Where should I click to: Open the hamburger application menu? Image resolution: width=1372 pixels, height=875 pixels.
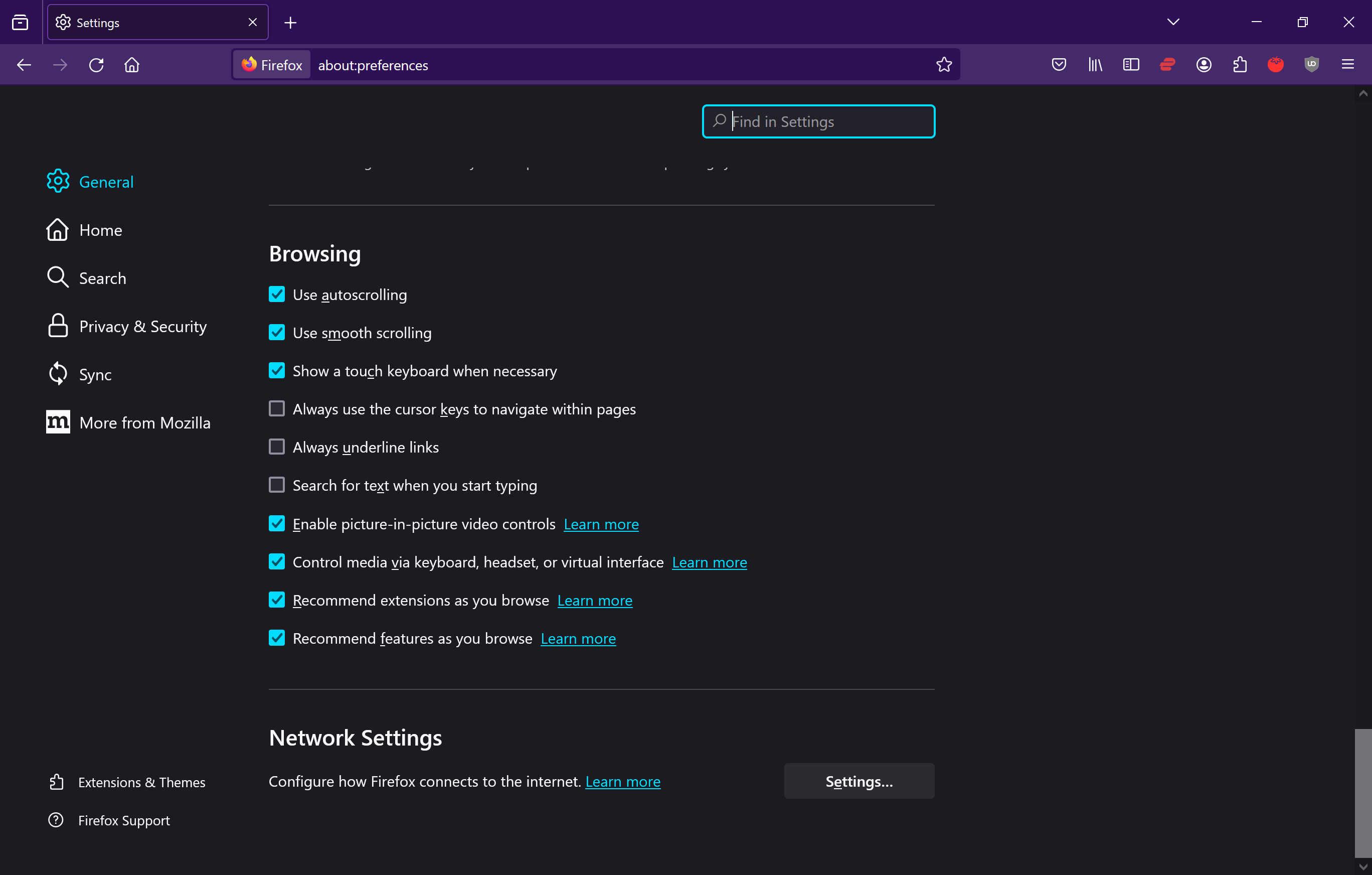coord(1347,64)
